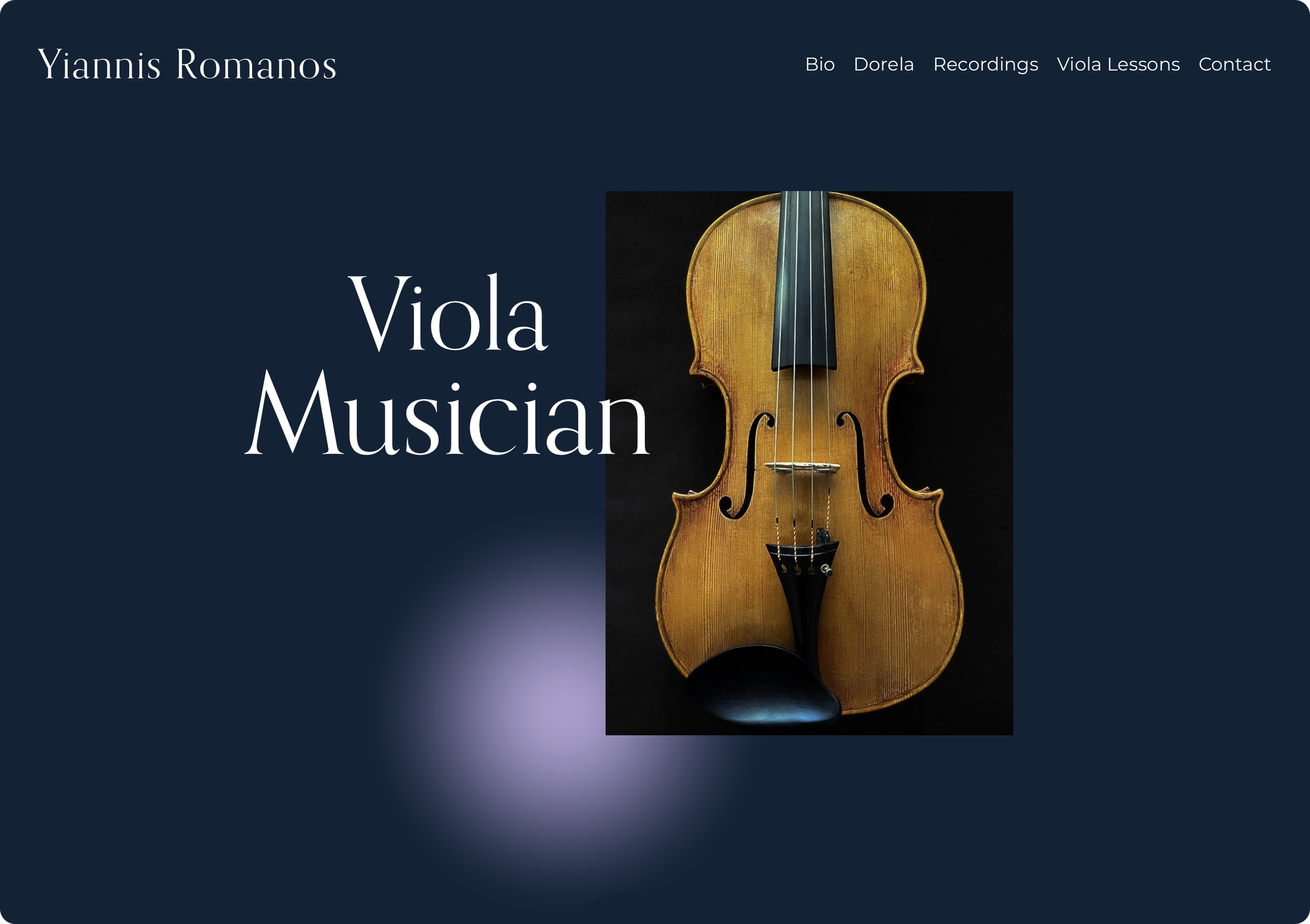Image resolution: width=1310 pixels, height=924 pixels.
Task: Click the gold fine tuner on tailpiece
Action: (826, 569)
